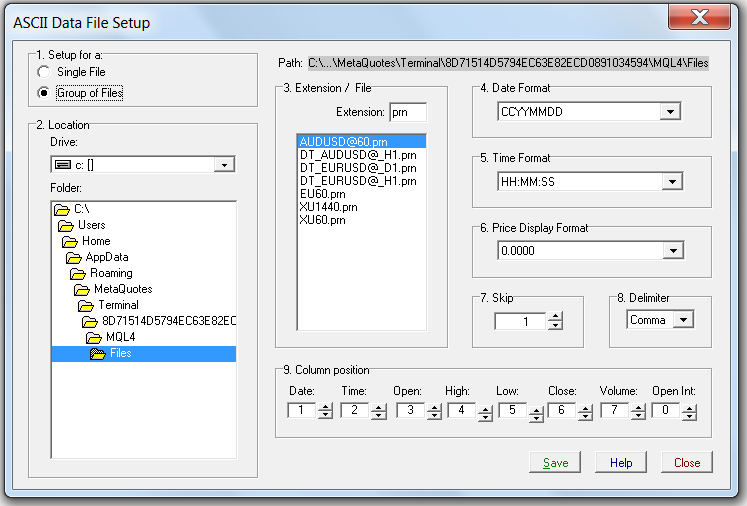Select file XU1440.prn
This screenshot has width=747, height=506.
pyautogui.click(x=328, y=207)
